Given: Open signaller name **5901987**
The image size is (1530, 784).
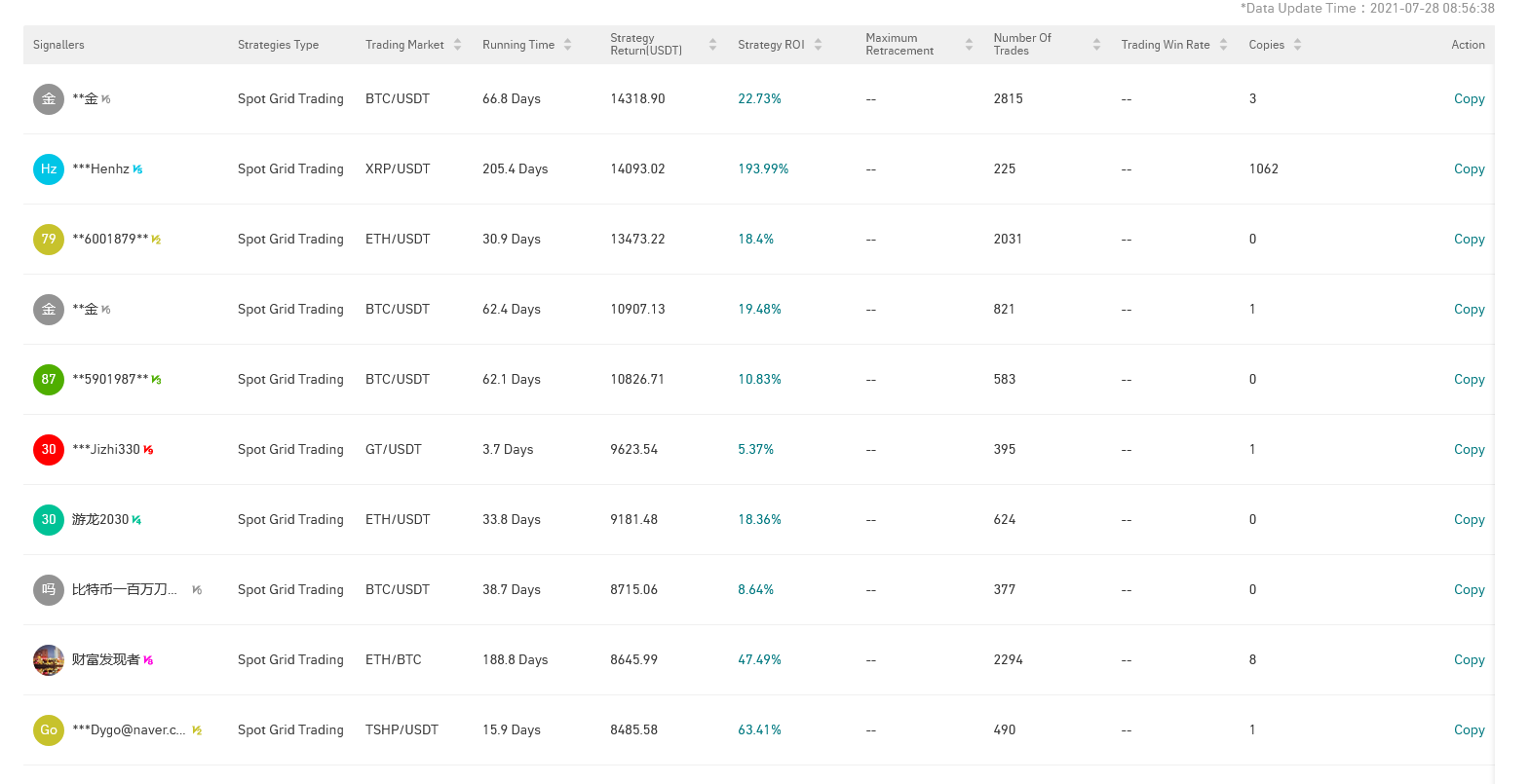Looking at the screenshot, I should (x=110, y=380).
